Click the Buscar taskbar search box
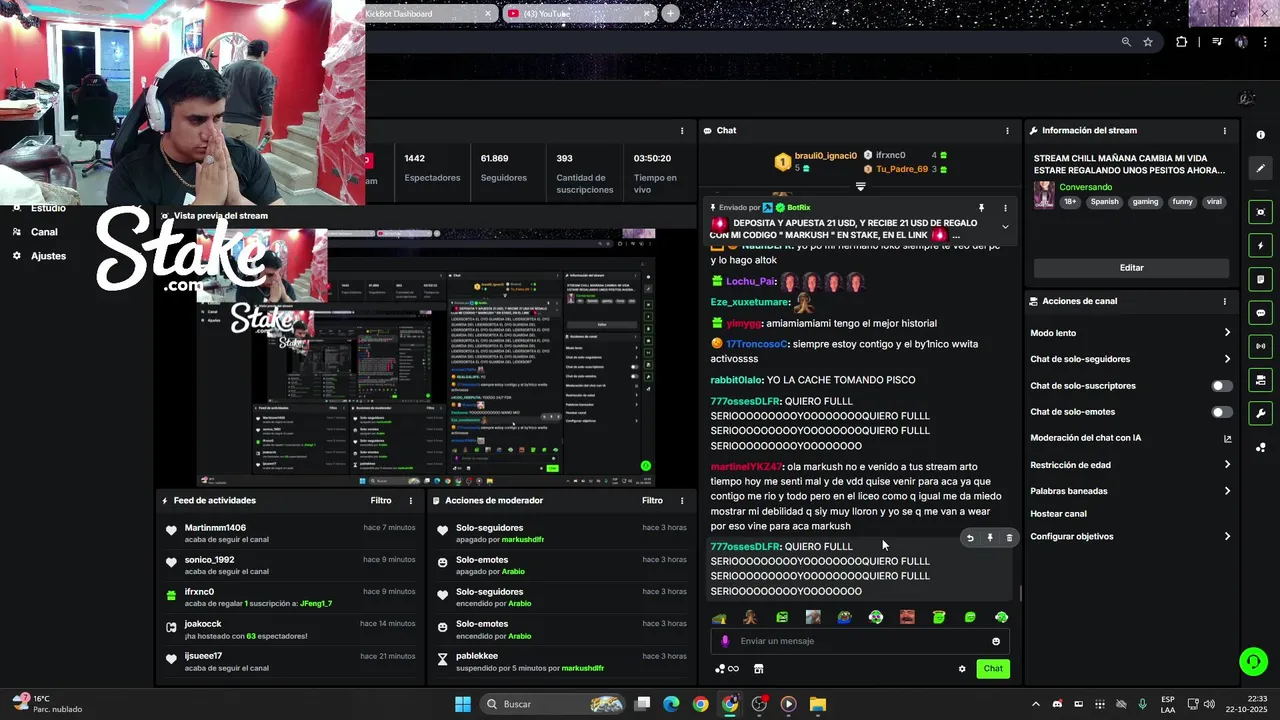This screenshot has width=1280, height=720. pyautogui.click(x=552, y=704)
